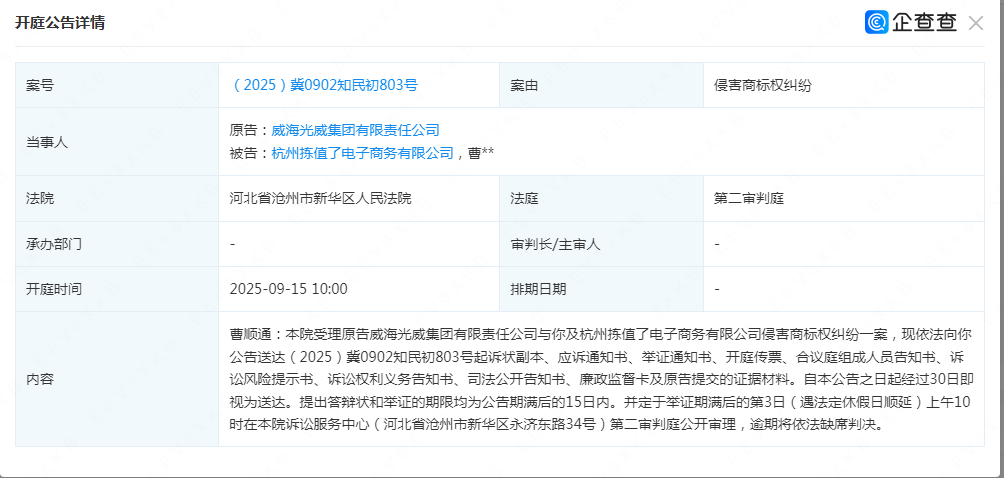Open defendant 杭州拣值了电子商务有限公司 link
The height and width of the screenshot is (478, 1004).
362,153
